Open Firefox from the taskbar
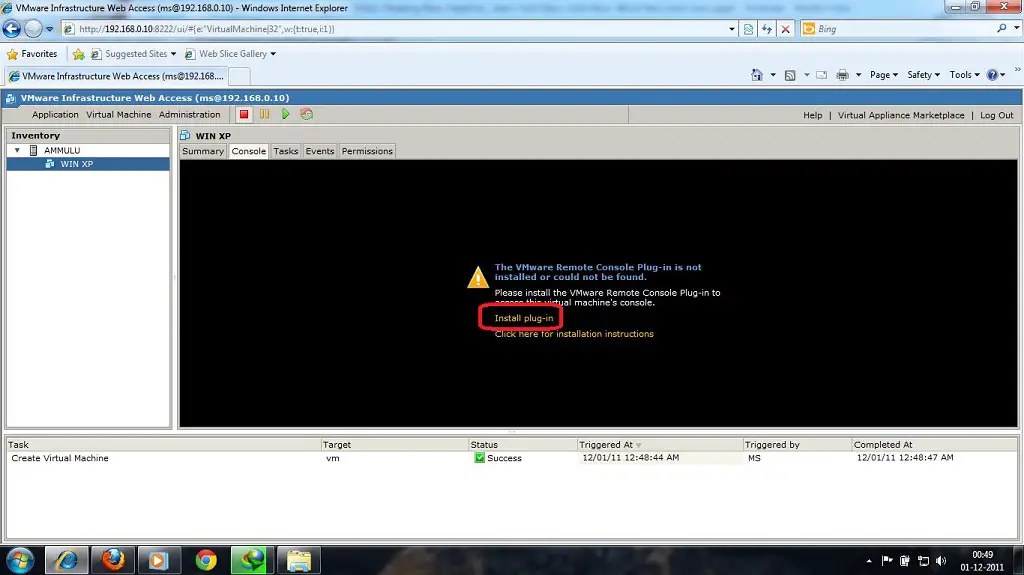The width and height of the screenshot is (1024, 575). point(112,560)
